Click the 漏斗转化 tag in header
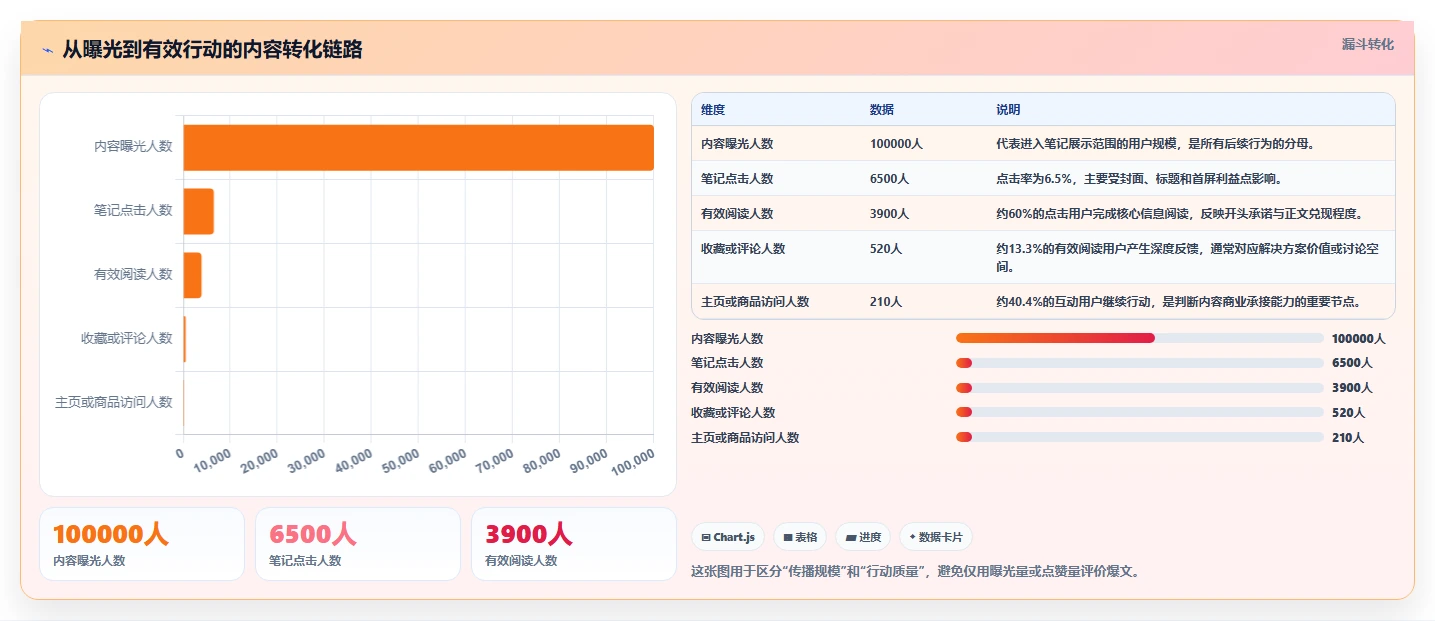Image resolution: width=1435 pixels, height=621 pixels. [x=1367, y=44]
